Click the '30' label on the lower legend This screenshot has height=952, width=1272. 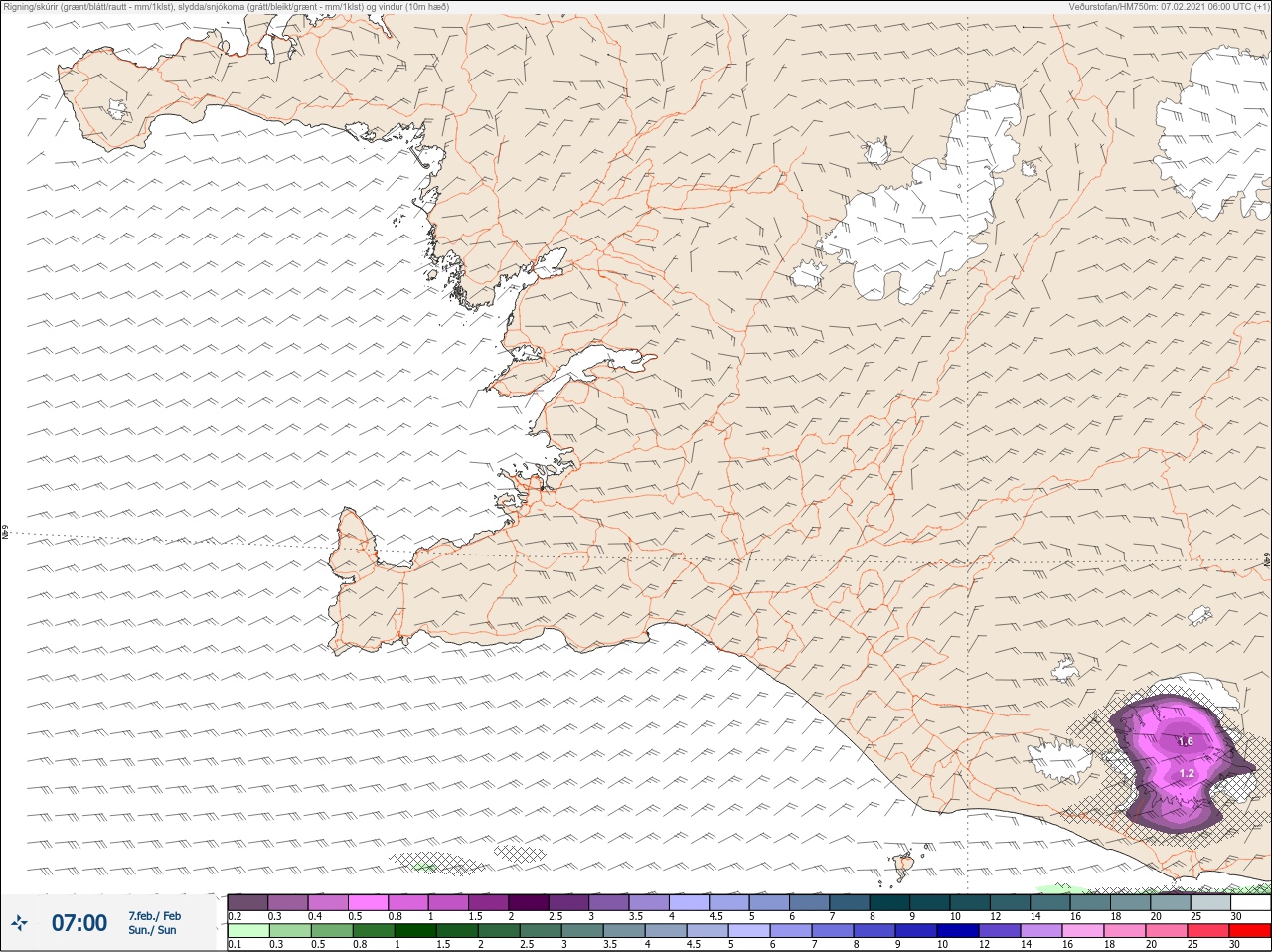[x=1234, y=944]
